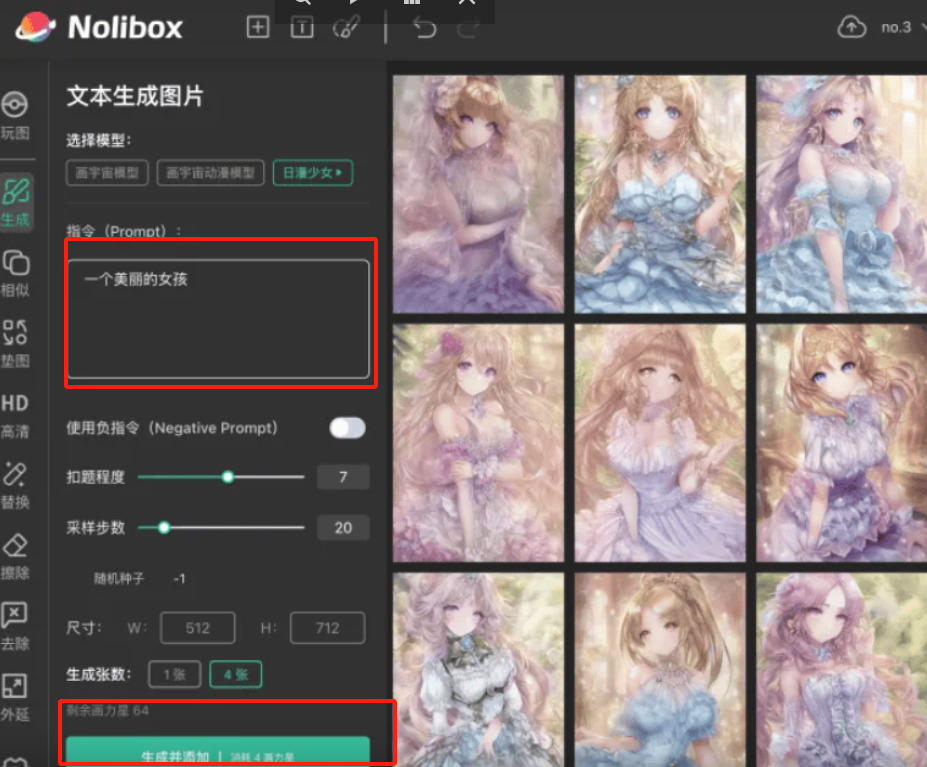Select the 垫图 (Base image) tool

[x=15, y=340]
